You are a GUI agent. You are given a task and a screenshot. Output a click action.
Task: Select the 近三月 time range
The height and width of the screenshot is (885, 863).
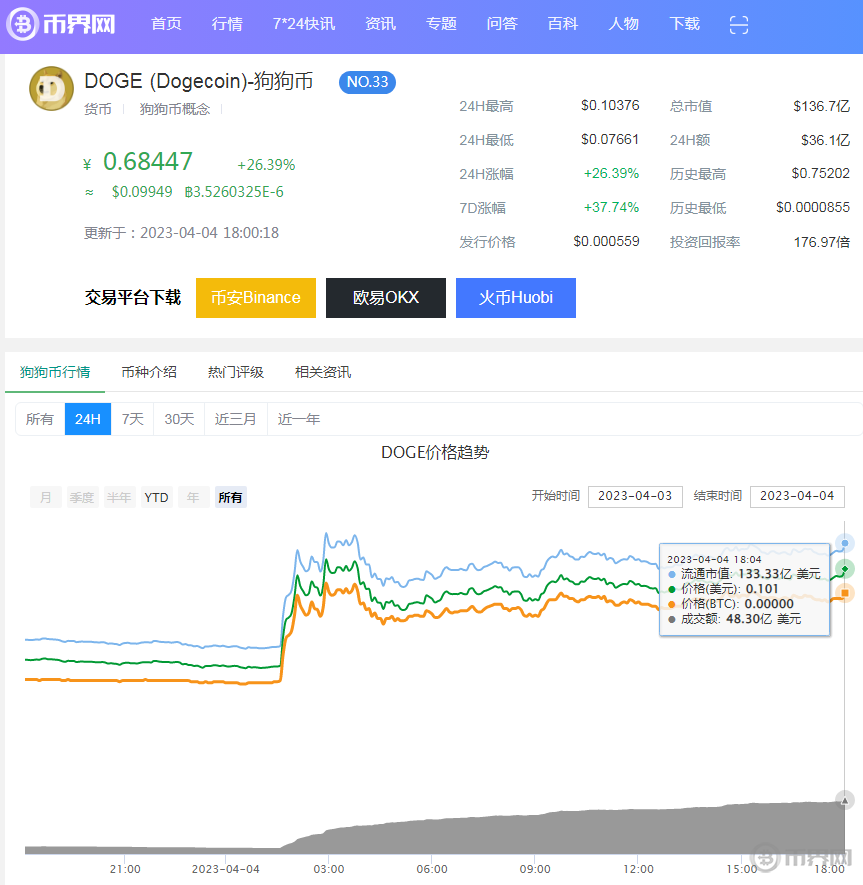236,419
